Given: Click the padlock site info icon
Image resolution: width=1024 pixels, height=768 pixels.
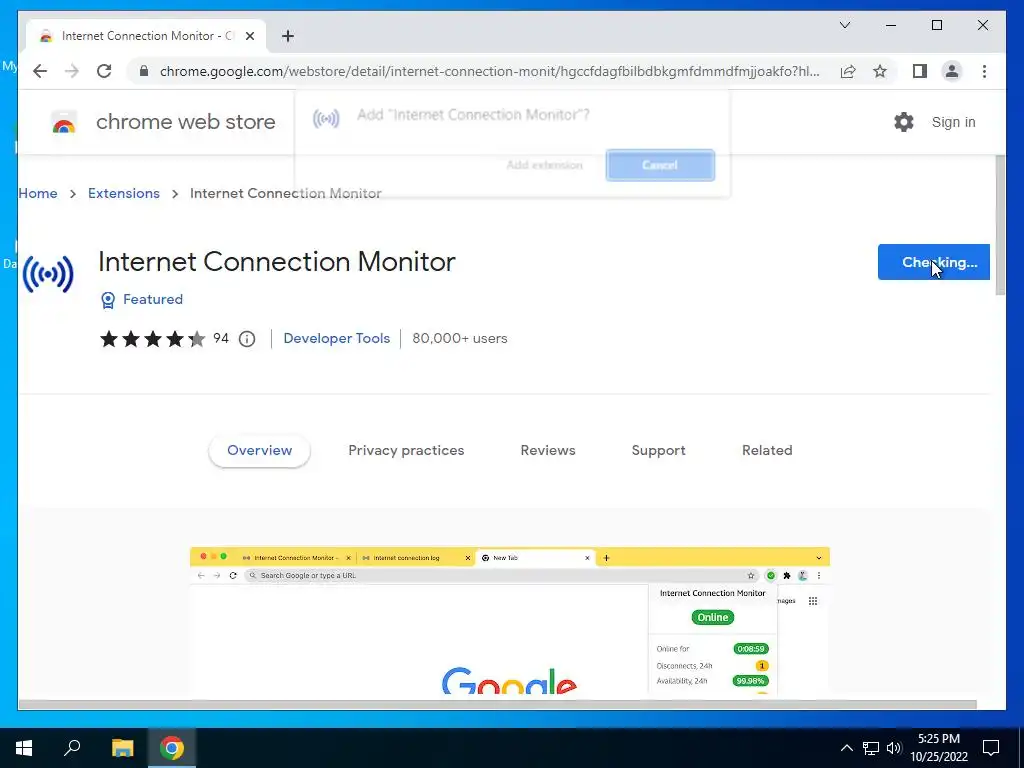Looking at the screenshot, I should point(144,71).
